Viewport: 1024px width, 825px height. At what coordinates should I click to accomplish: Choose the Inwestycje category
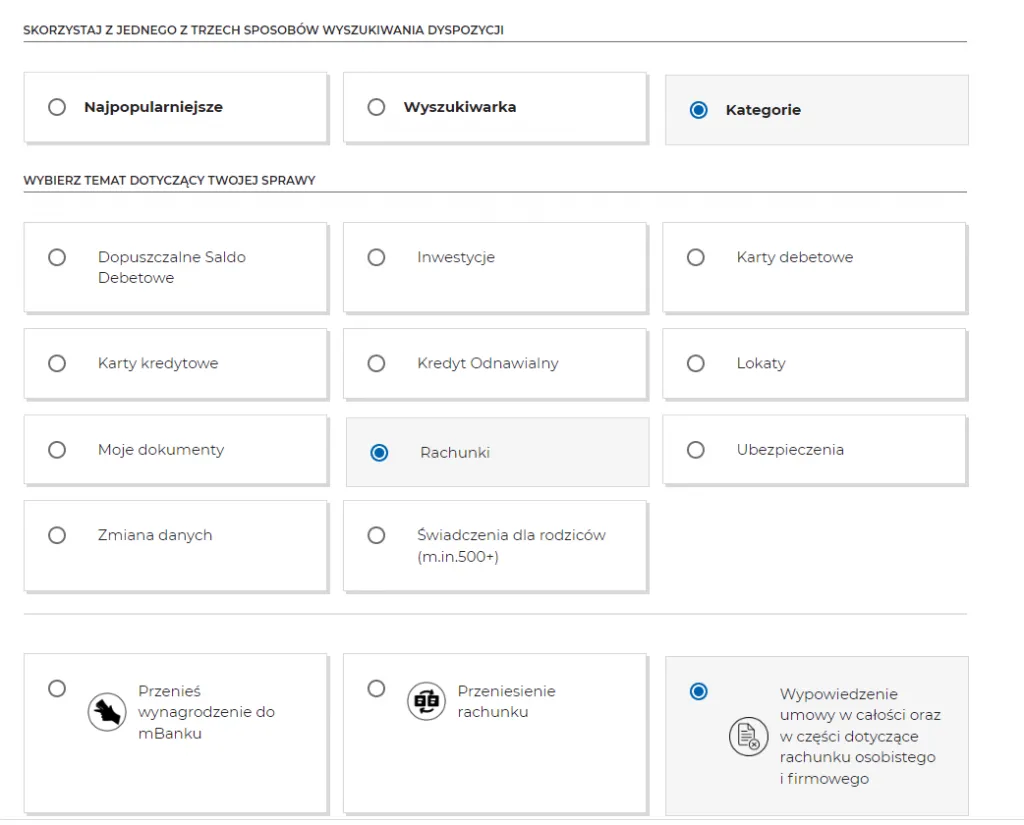pyautogui.click(x=376, y=257)
